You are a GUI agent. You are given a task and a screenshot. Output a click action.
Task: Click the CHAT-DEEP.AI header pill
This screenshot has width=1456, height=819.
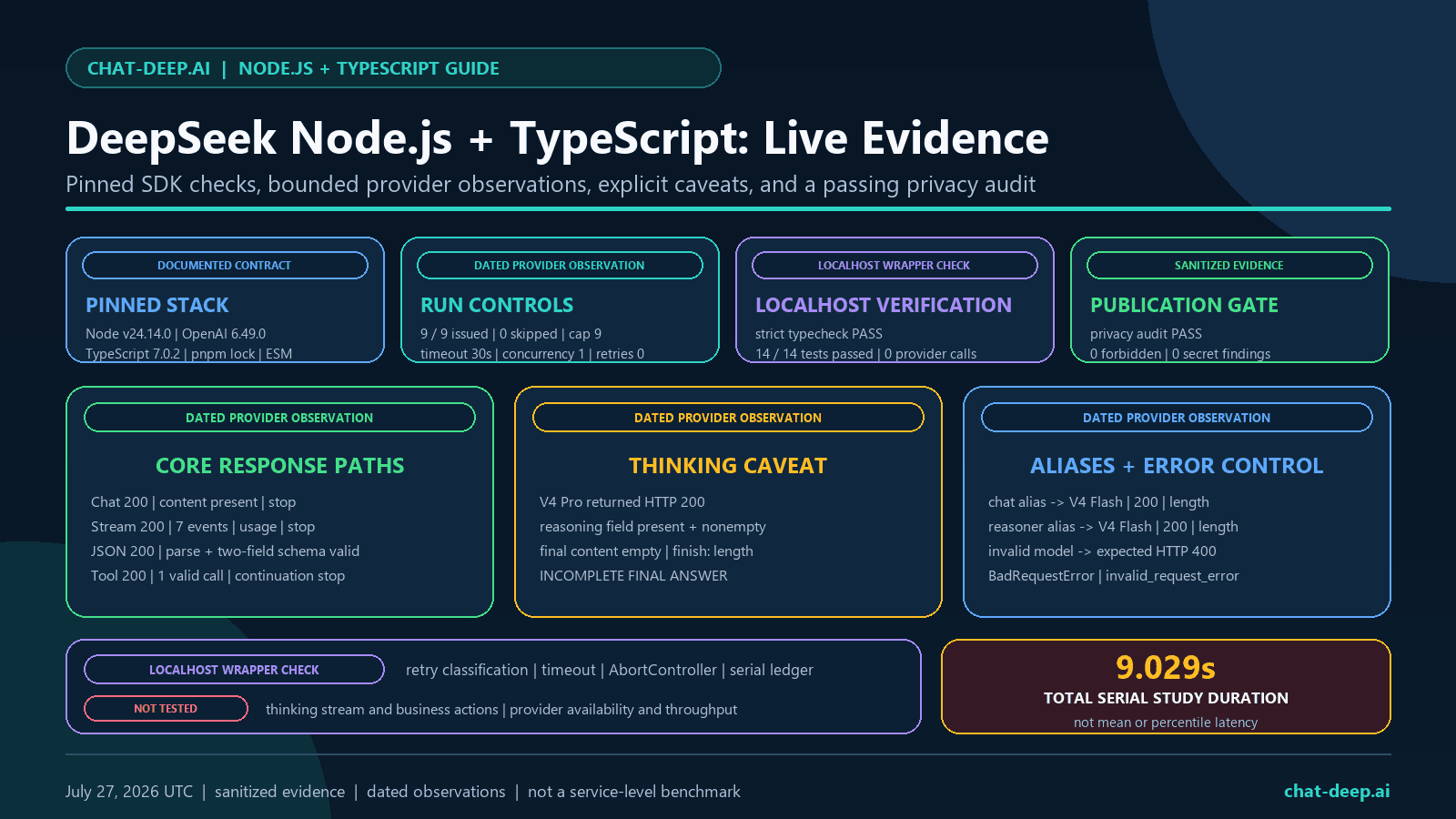[x=393, y=68]
